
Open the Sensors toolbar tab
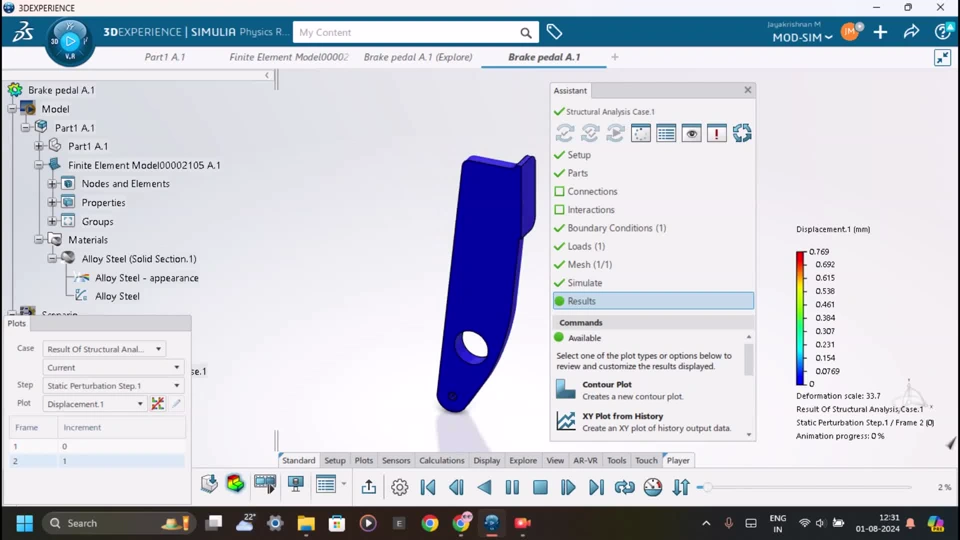click(x=396, y=460)
